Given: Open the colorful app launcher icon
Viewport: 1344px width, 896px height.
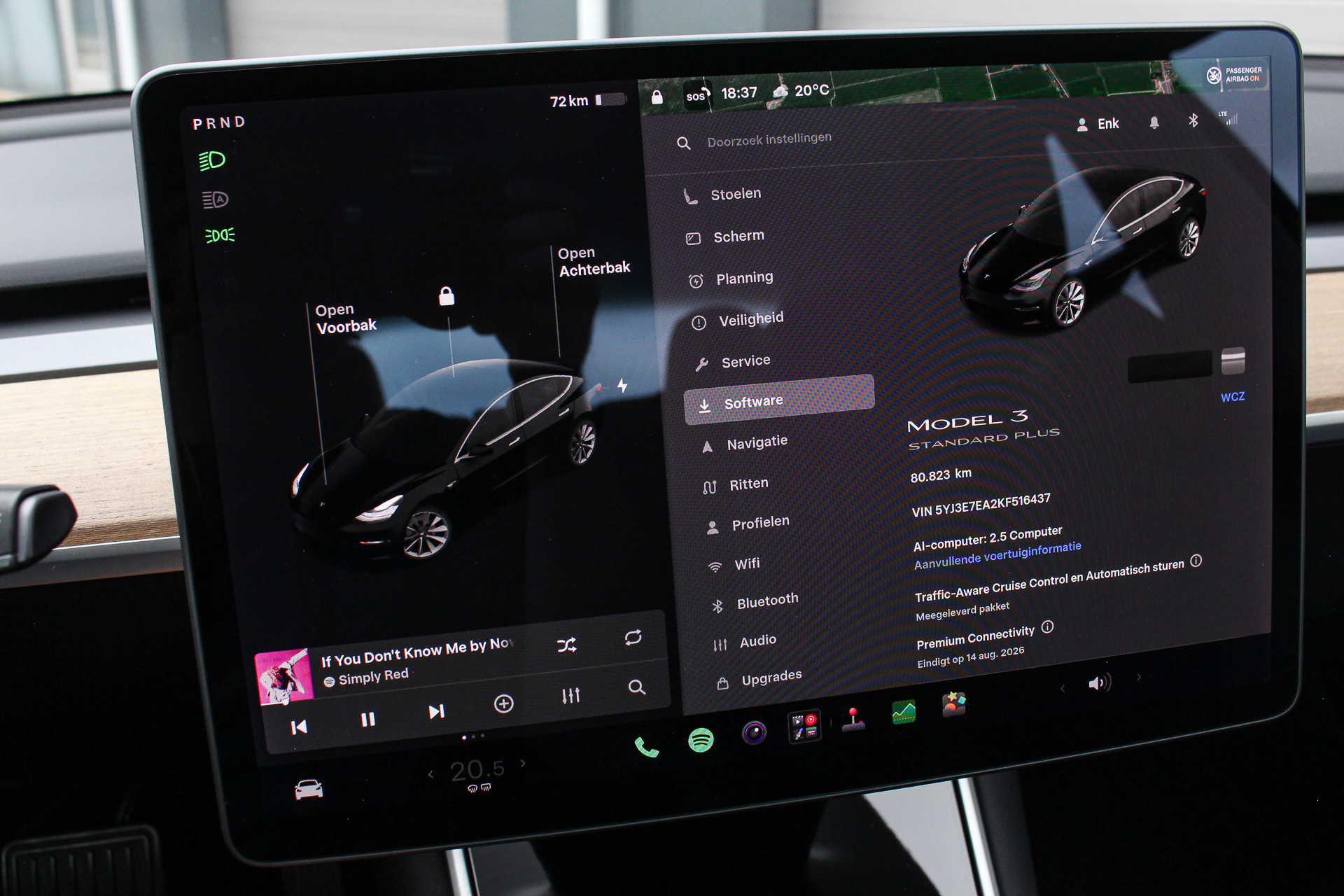Looking at the screenshot, I should click(954, 704).
